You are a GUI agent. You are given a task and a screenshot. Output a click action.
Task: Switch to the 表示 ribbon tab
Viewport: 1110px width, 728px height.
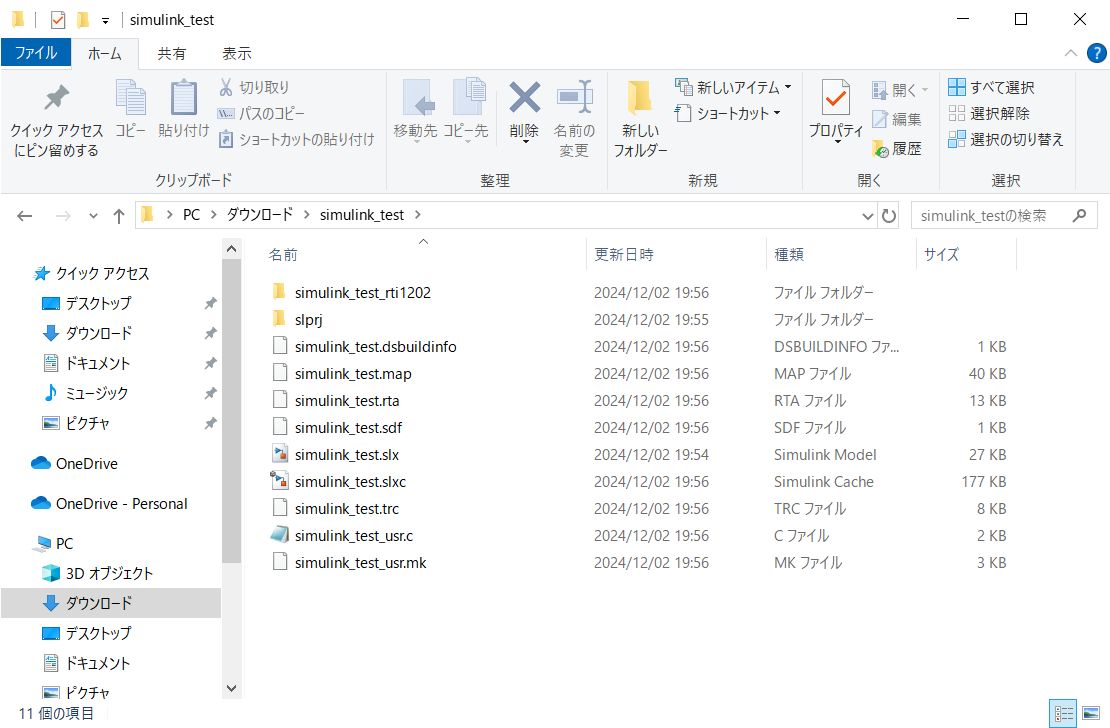click(x=239, y=53)
